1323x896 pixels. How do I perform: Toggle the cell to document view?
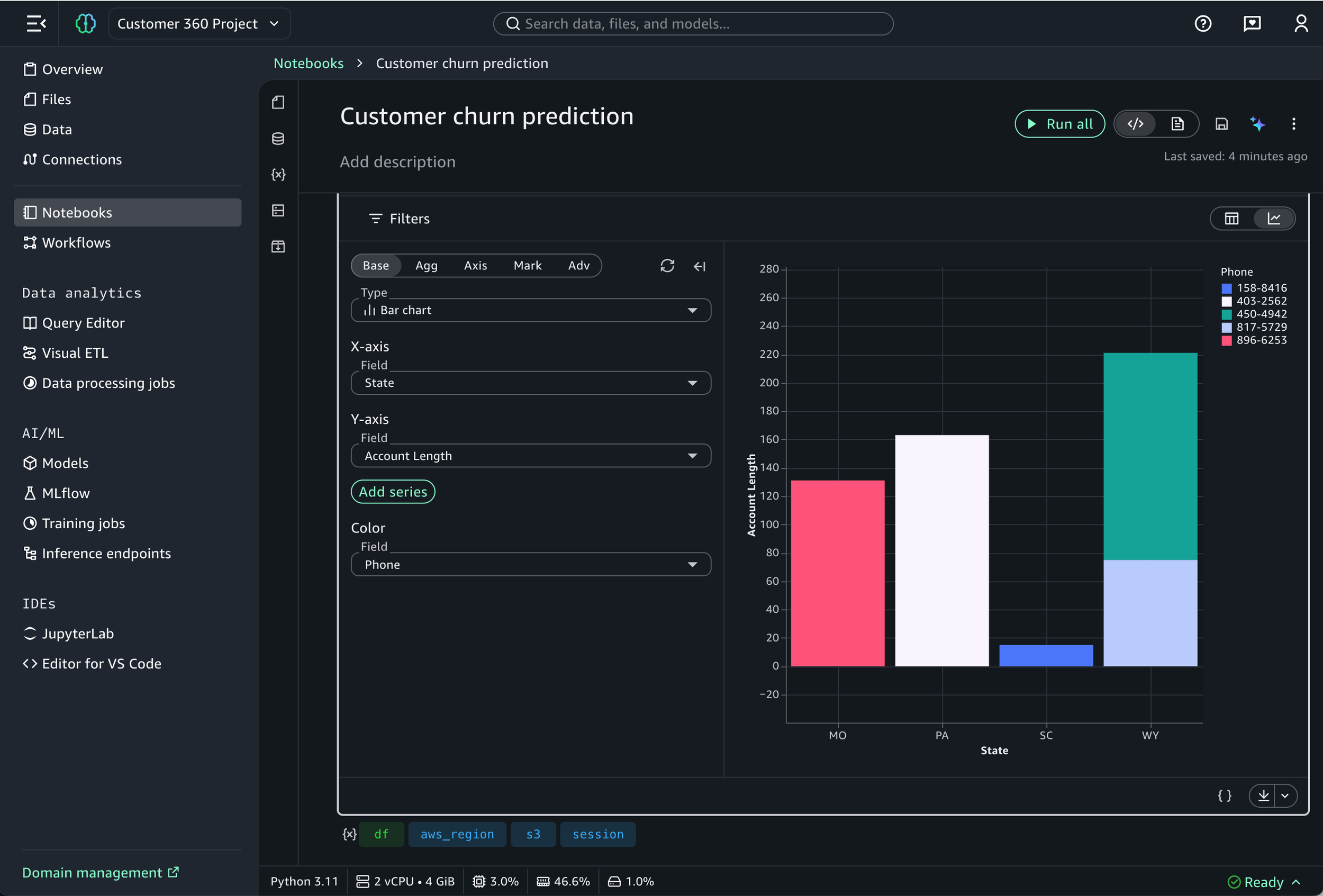pyautogui.click(x=1177, y=123)
